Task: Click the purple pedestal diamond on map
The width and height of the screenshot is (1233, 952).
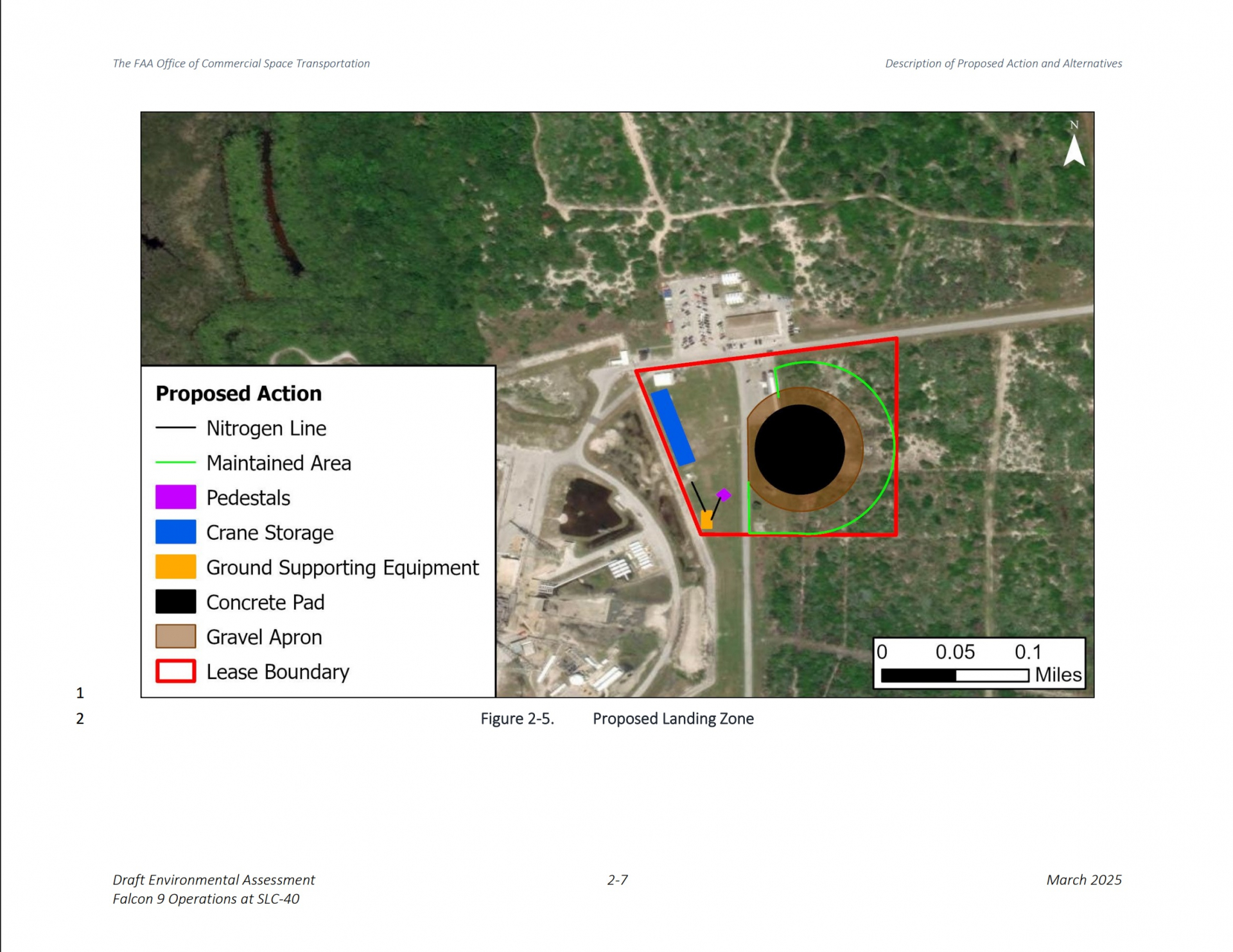Action: point(724,494)
